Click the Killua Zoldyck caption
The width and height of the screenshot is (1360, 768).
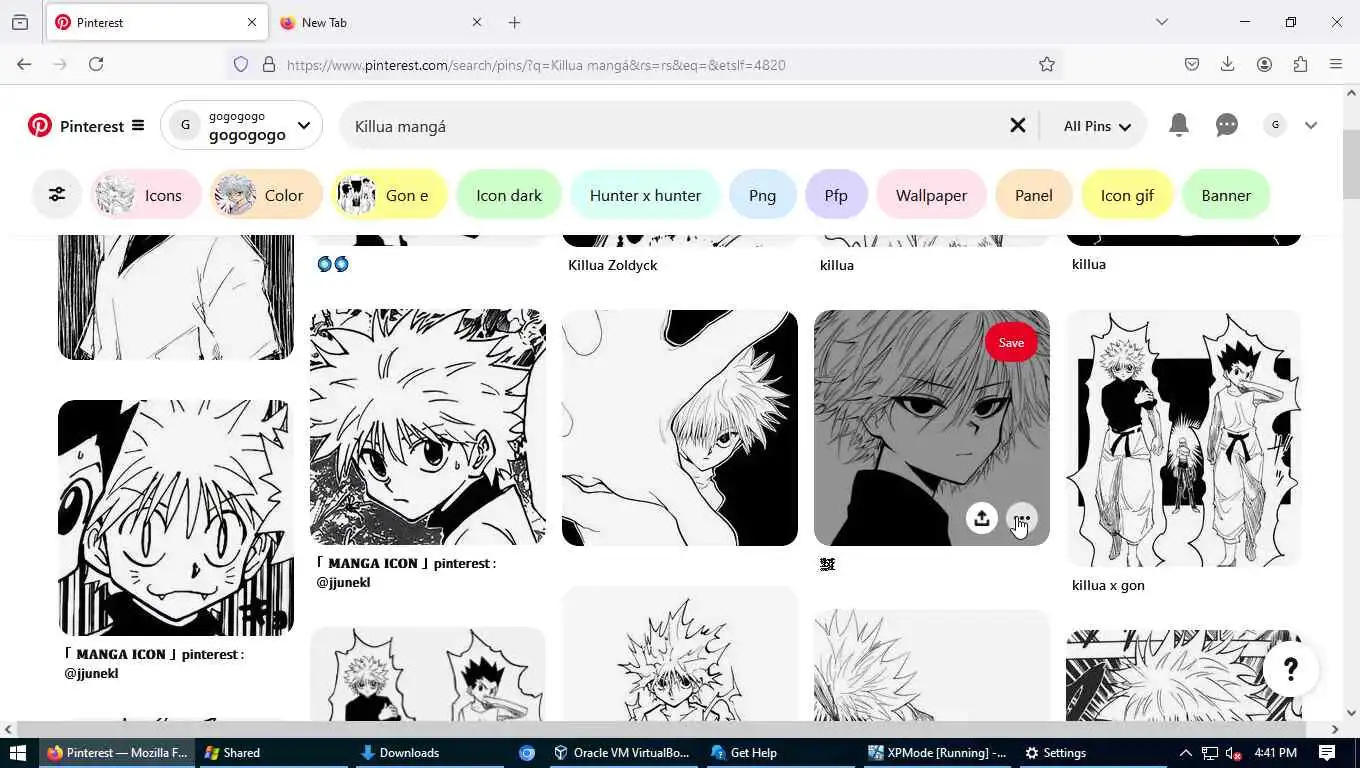coord(612,265)
